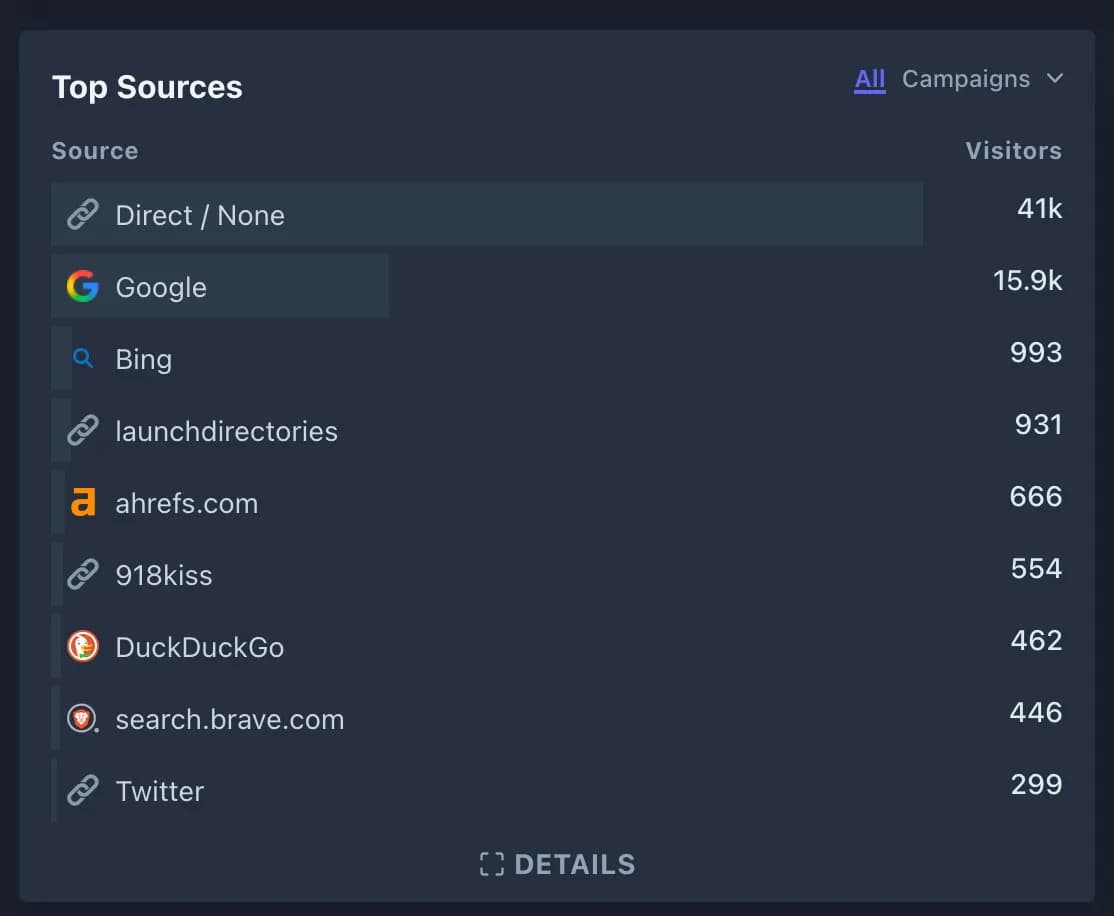Image resolution: width=1114 pixels, height=916 pixels.
Task: Click the 931 visitors value
Action: 1038,424
